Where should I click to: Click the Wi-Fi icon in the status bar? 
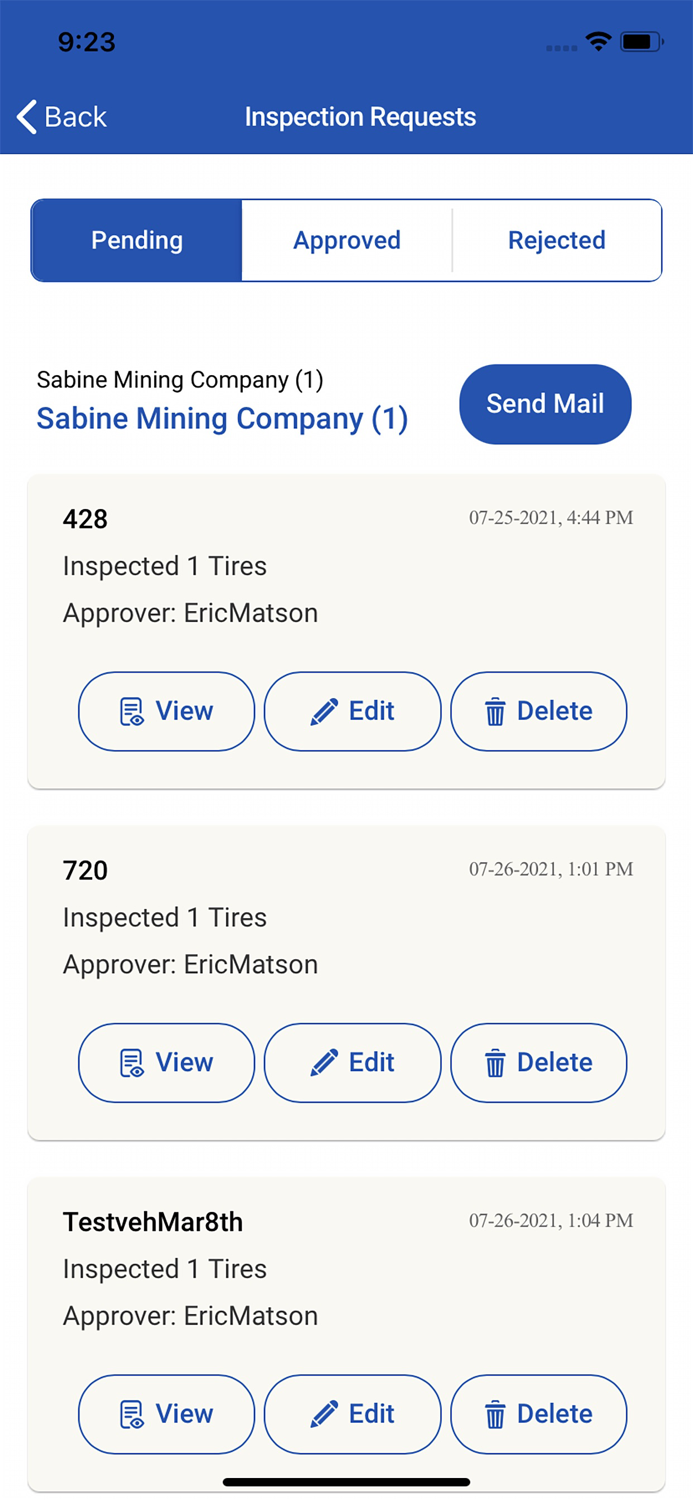coord(597,42)
